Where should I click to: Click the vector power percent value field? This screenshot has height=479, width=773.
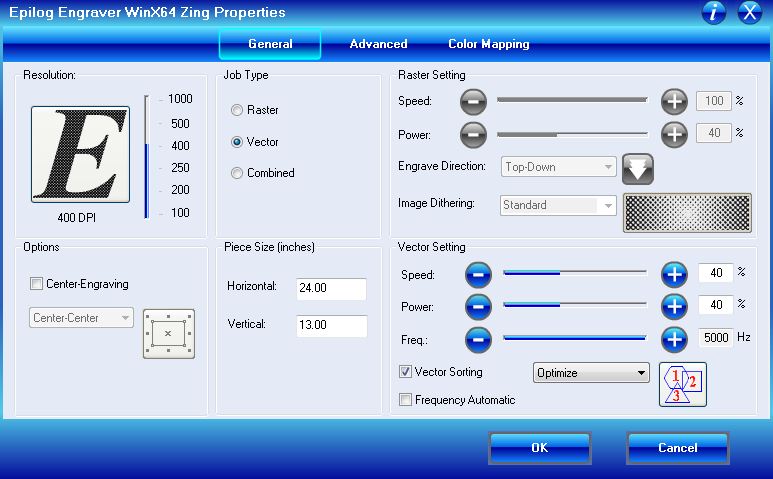point(715,305)
